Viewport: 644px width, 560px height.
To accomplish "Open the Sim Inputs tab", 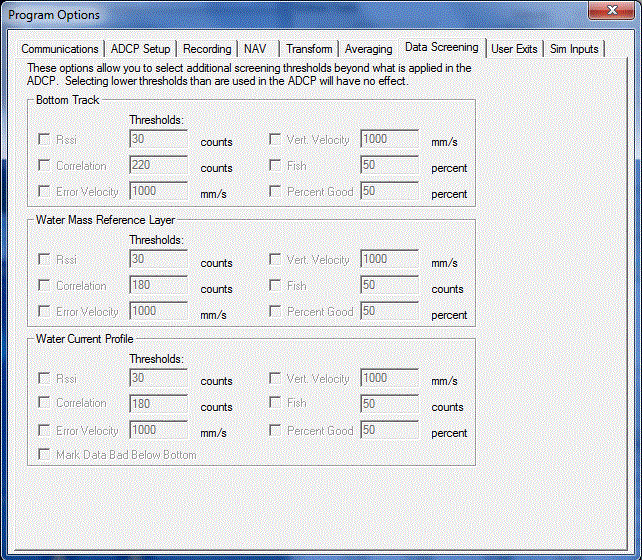I will 574,49.
